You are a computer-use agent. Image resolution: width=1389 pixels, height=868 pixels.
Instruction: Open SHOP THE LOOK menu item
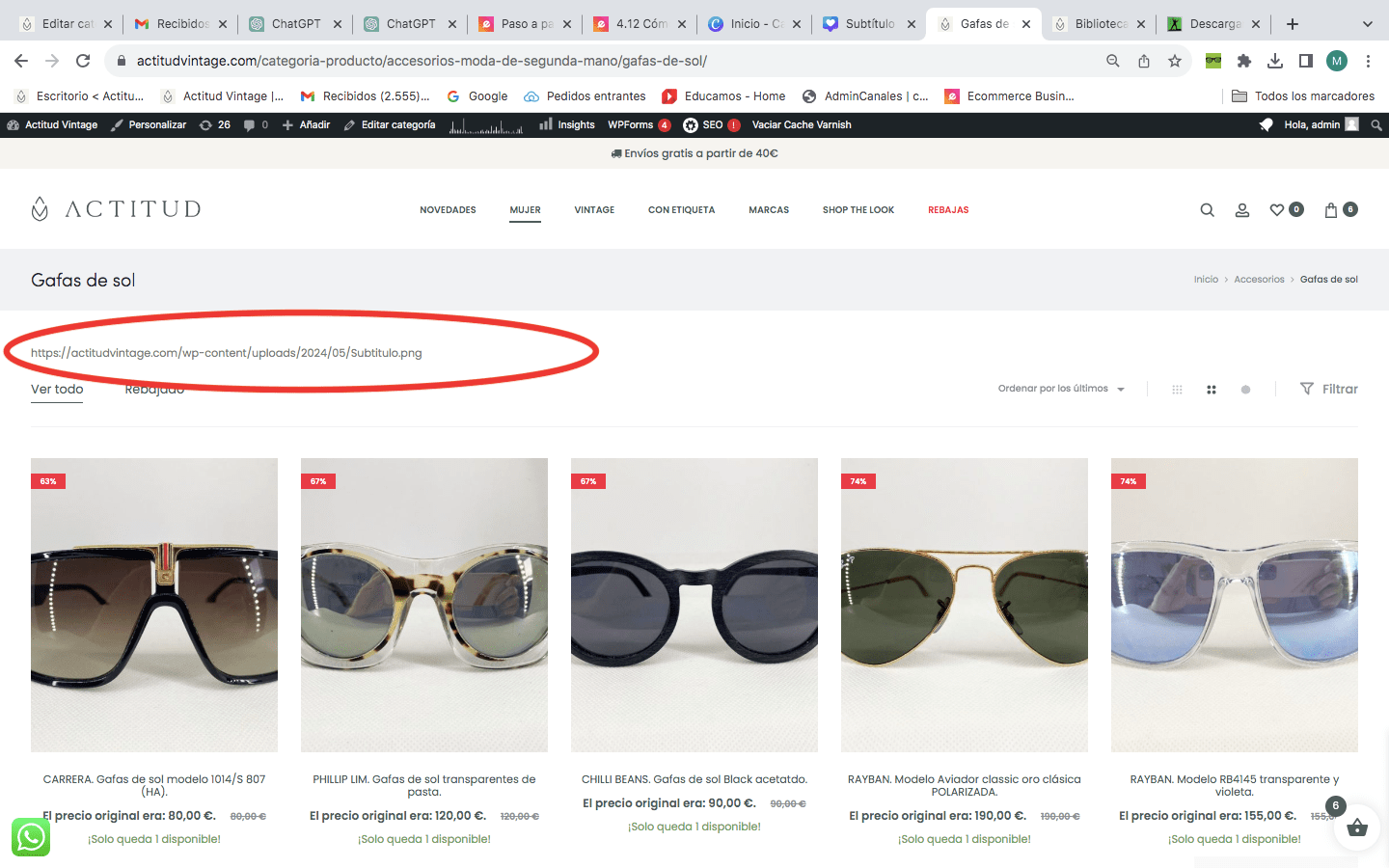858,209
